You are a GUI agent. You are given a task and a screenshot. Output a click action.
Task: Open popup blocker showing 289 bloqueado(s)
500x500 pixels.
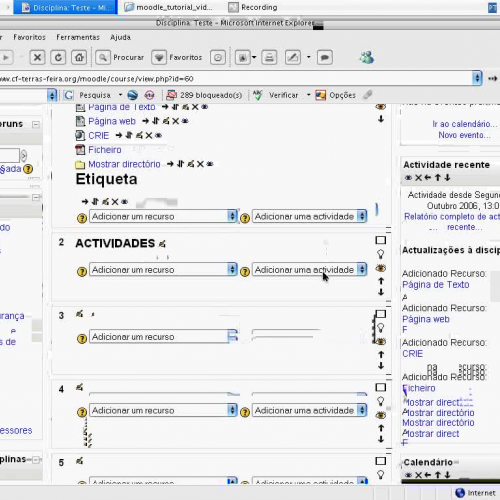click(x=204, y=95)
